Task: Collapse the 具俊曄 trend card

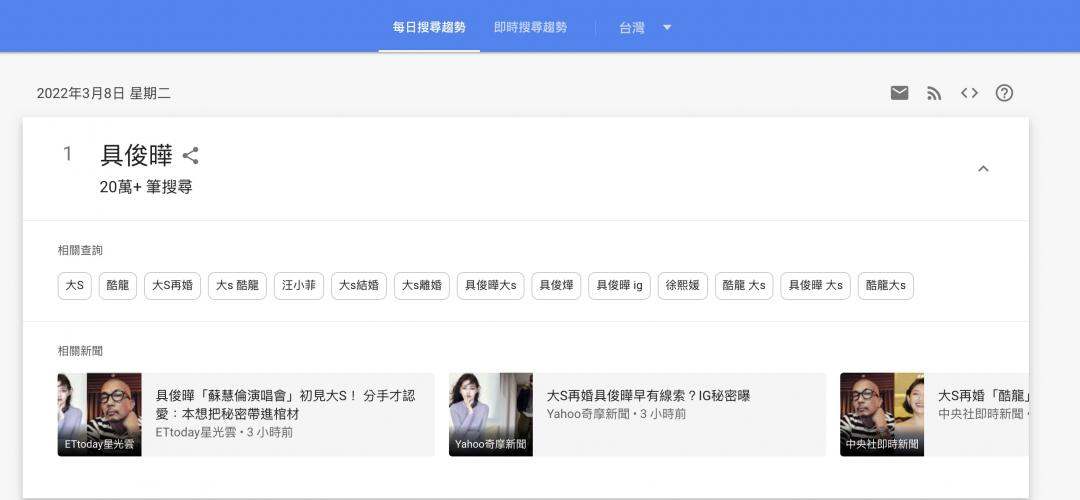Action: pos(982,169)
